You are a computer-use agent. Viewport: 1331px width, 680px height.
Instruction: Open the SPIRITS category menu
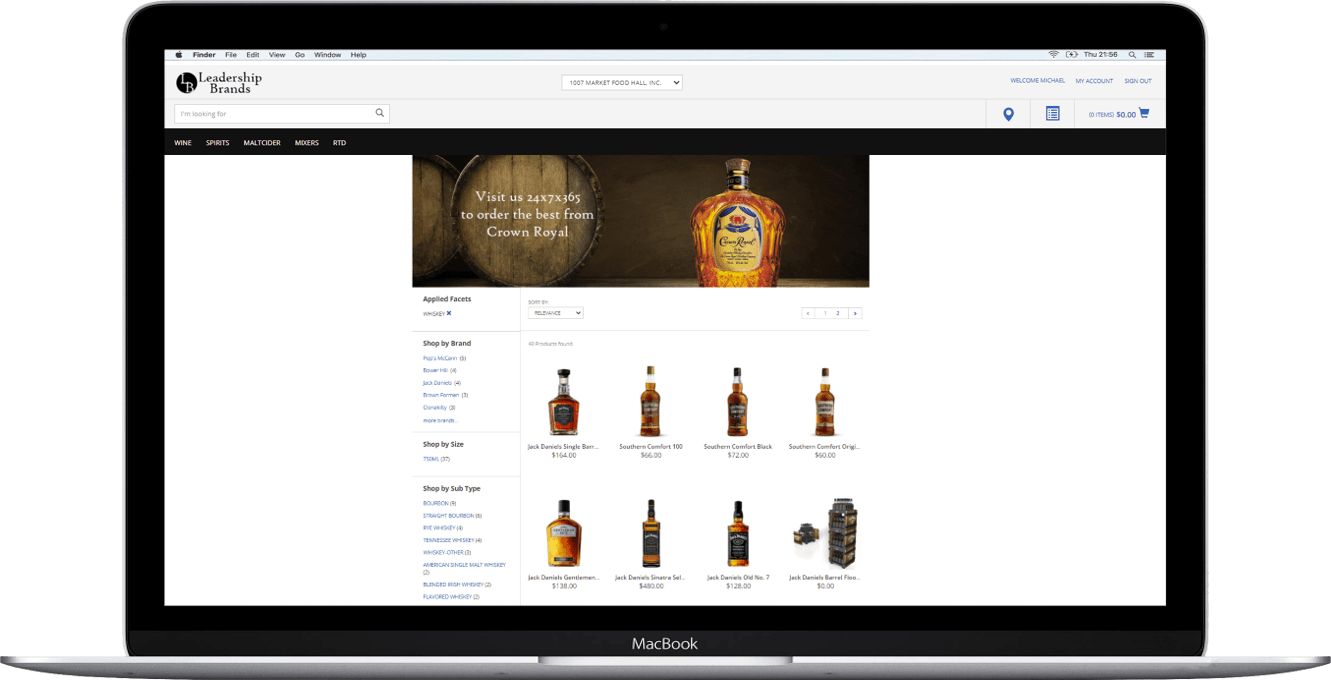(x=217, y=143)
